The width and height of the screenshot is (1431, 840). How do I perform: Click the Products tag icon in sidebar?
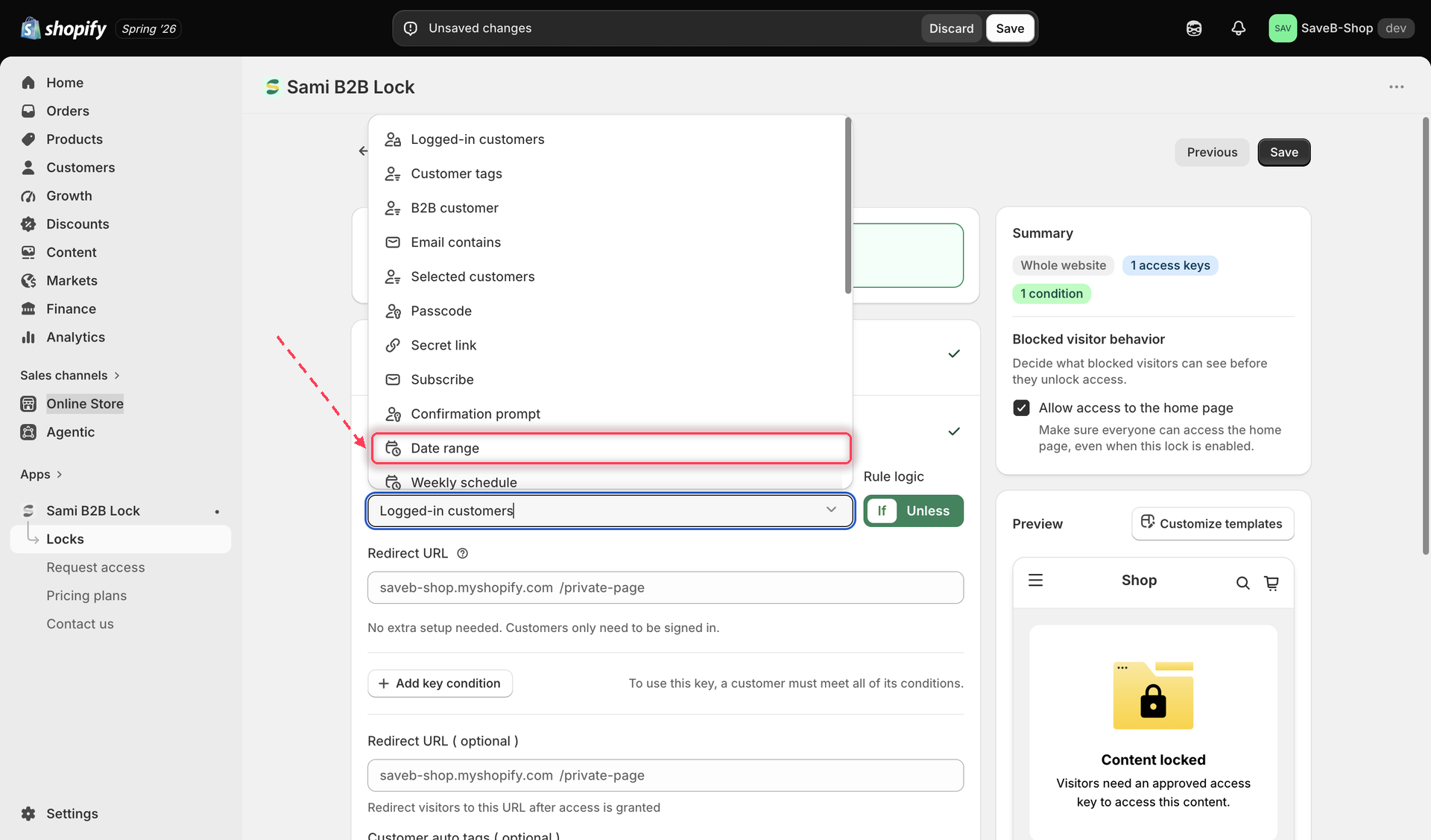[28, 139]
